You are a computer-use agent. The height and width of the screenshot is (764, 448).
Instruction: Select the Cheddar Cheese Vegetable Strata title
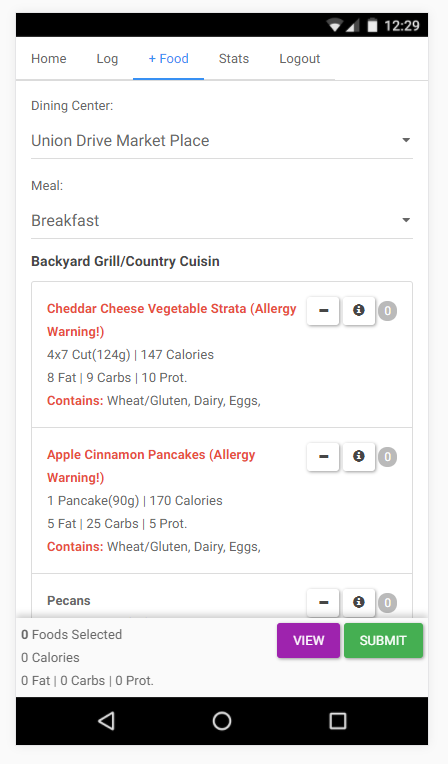point(172,320)
